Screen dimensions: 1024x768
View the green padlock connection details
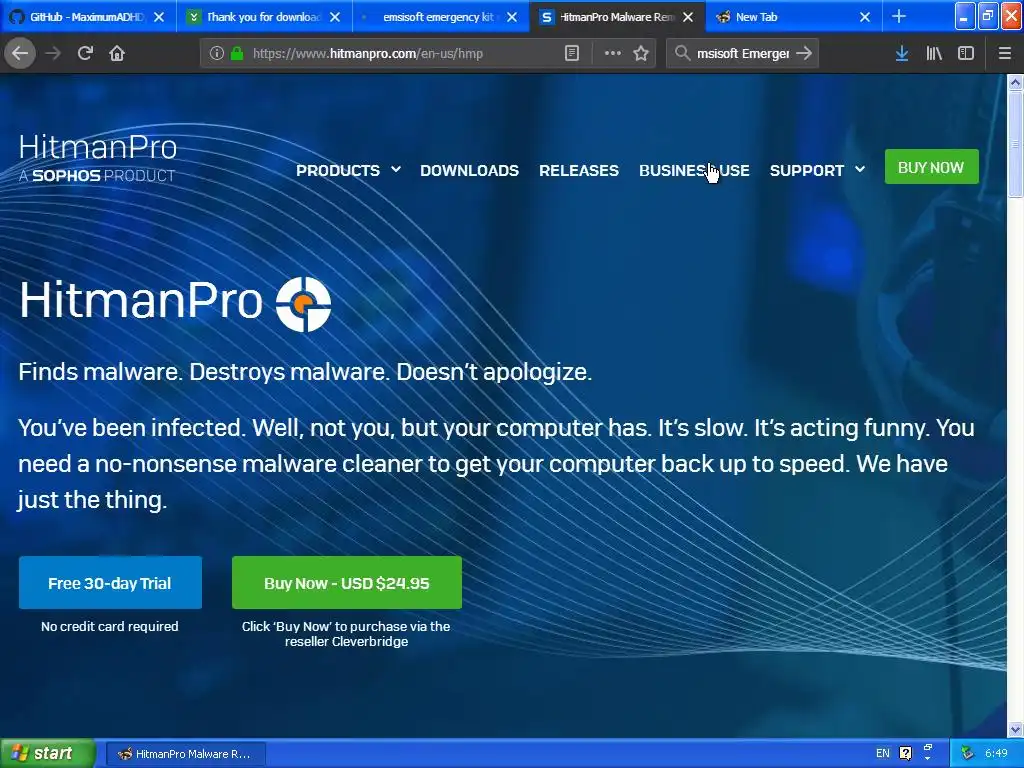point(237,53)
